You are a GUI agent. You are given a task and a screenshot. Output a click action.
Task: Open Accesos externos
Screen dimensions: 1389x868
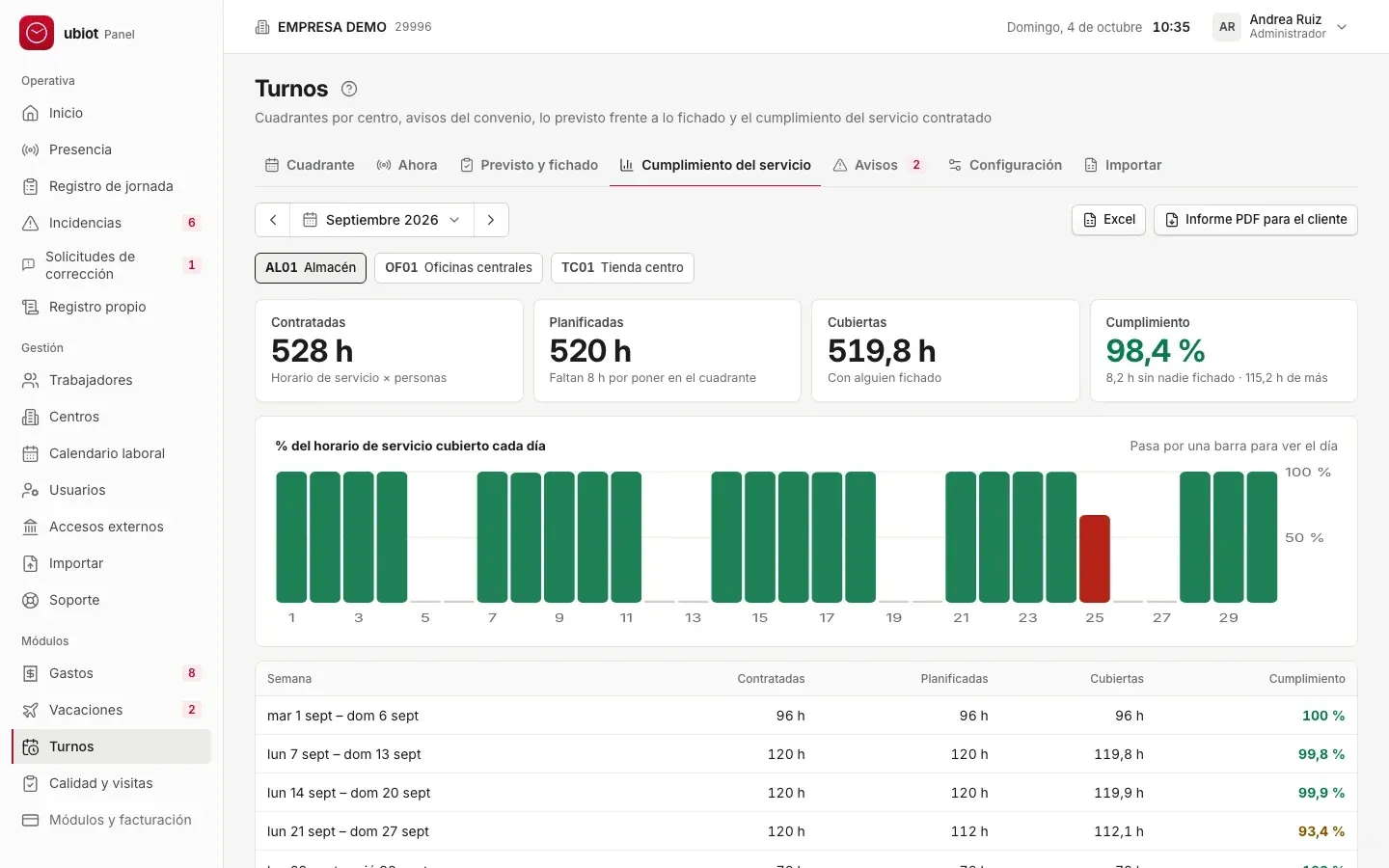111,527
